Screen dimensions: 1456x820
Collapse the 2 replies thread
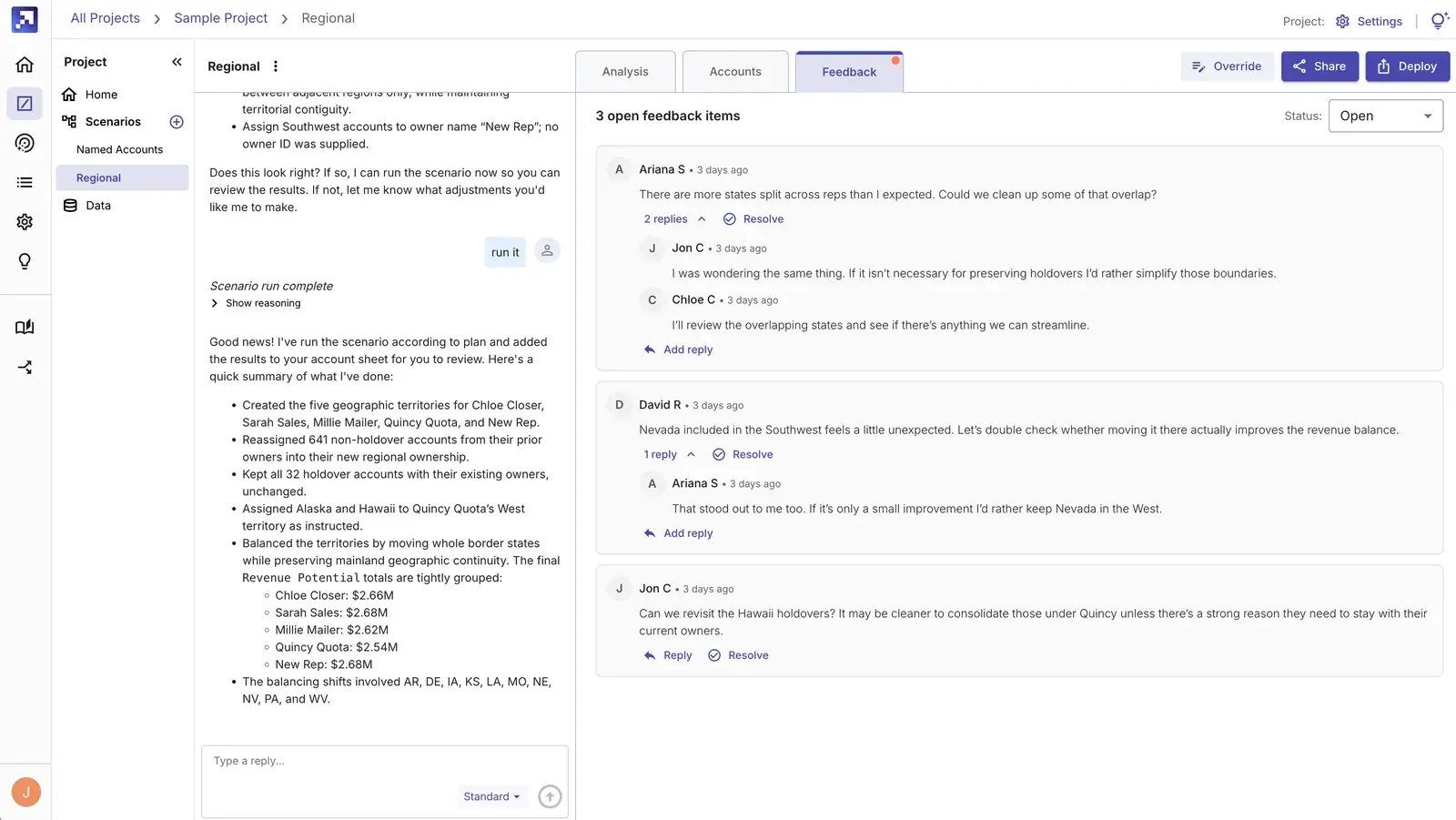(674, 219)
